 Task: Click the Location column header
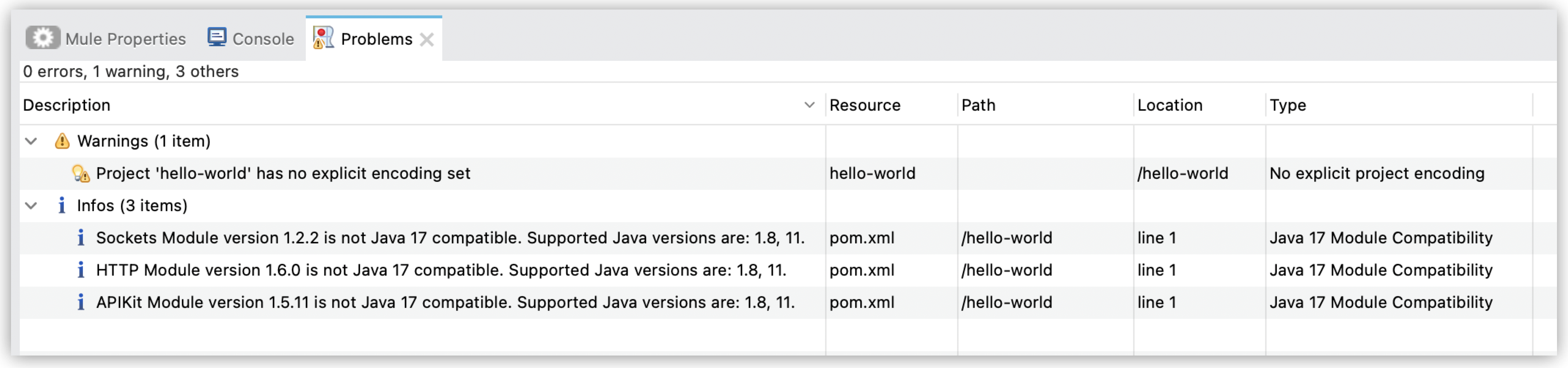click(1170, 105)
